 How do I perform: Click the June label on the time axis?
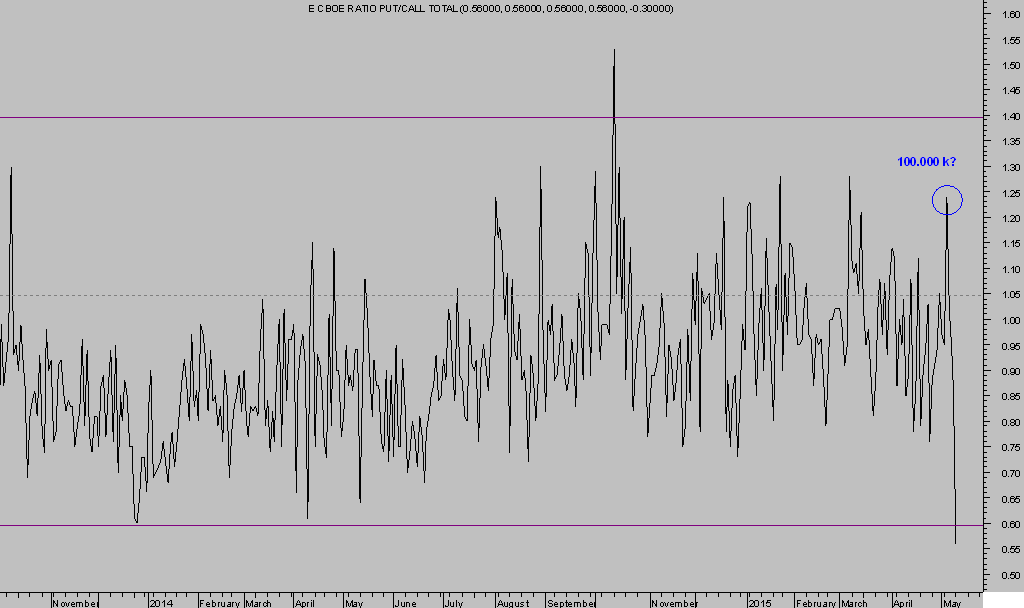[x=406, y=603]
